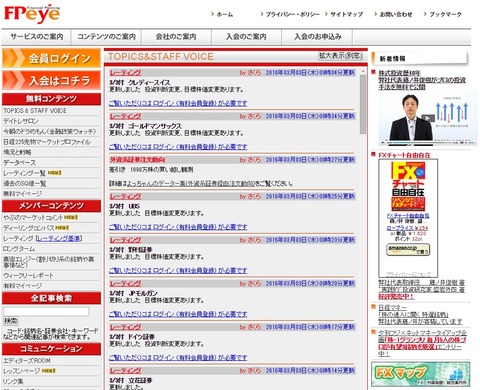Click the FXチャート book cover image
This screenshot has height=390, width=480.
click(408, 186)
